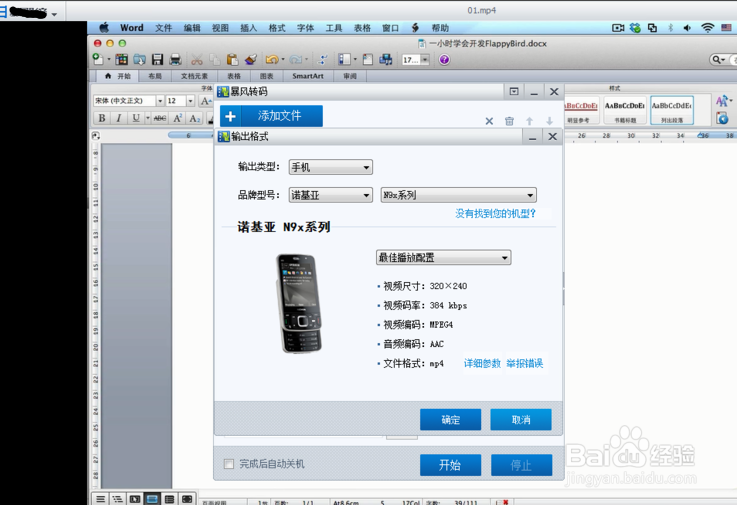Click 取消 button in 输出格式 dialog

(x=521, y=419)
